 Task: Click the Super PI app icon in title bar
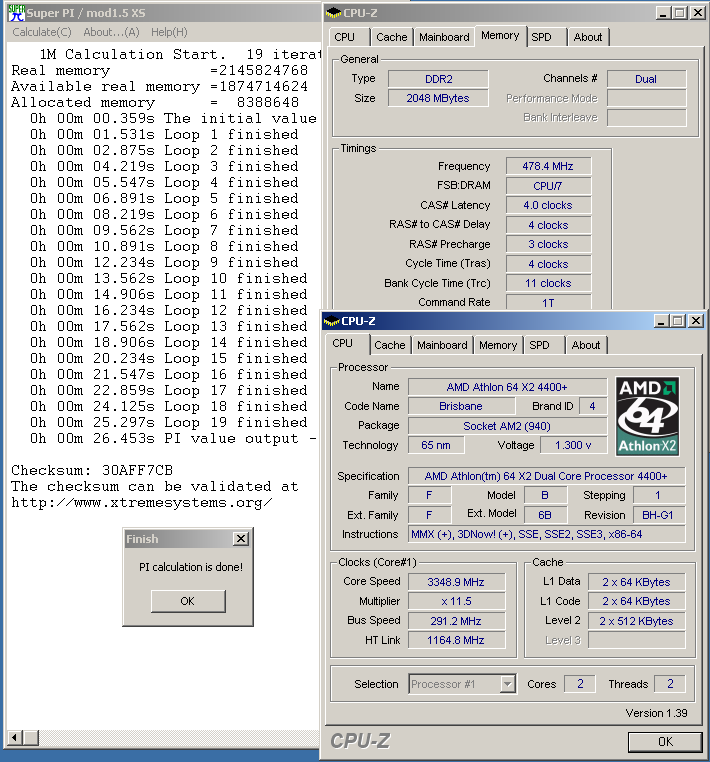point(17,13)
